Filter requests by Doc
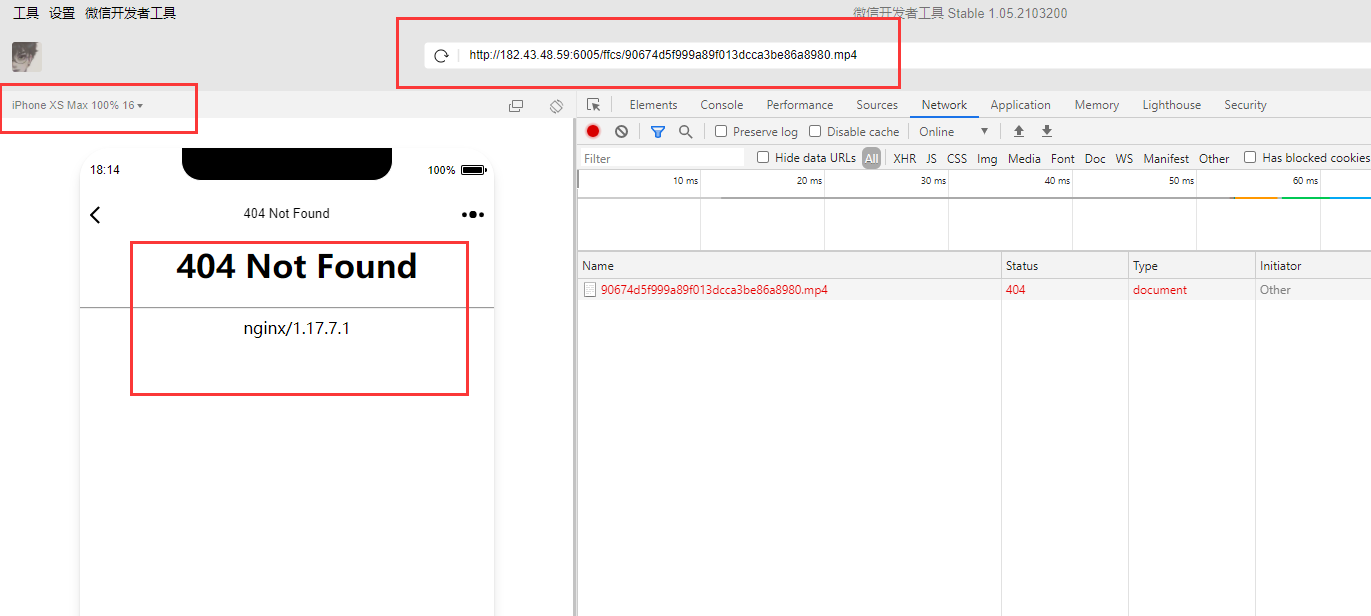This screenshot has width=1371, height=616. tap(1095, 158)
